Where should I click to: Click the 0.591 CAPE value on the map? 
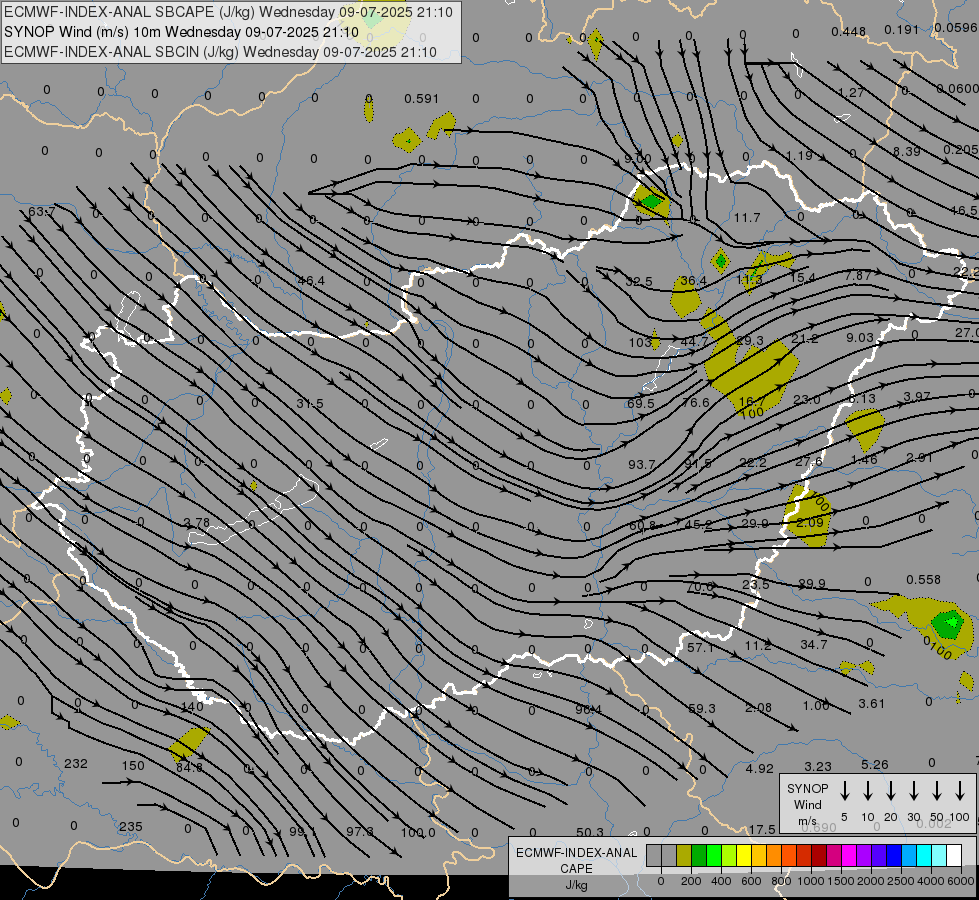[421, 99]
